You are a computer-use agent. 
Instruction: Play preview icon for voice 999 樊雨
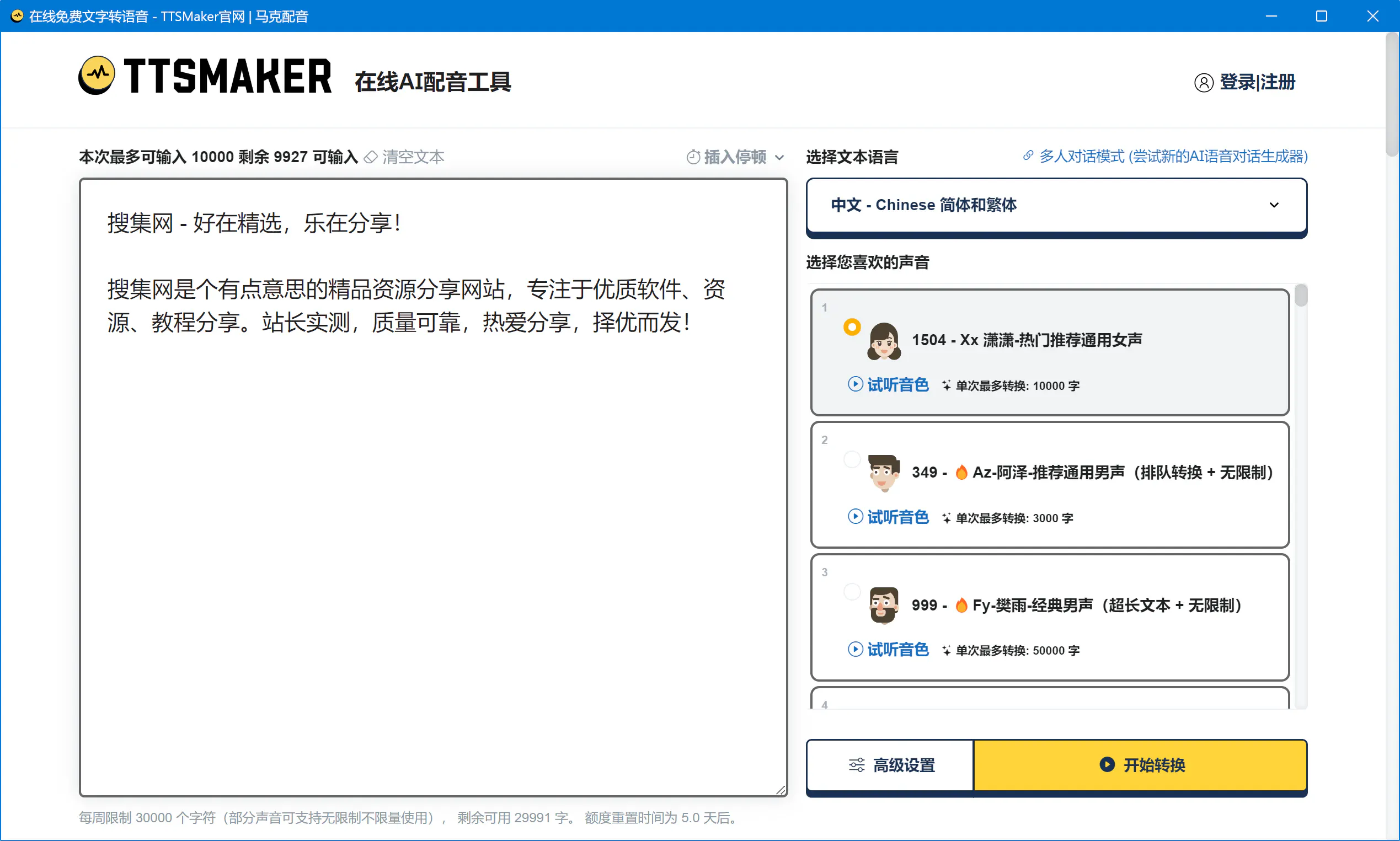[856, 650]
